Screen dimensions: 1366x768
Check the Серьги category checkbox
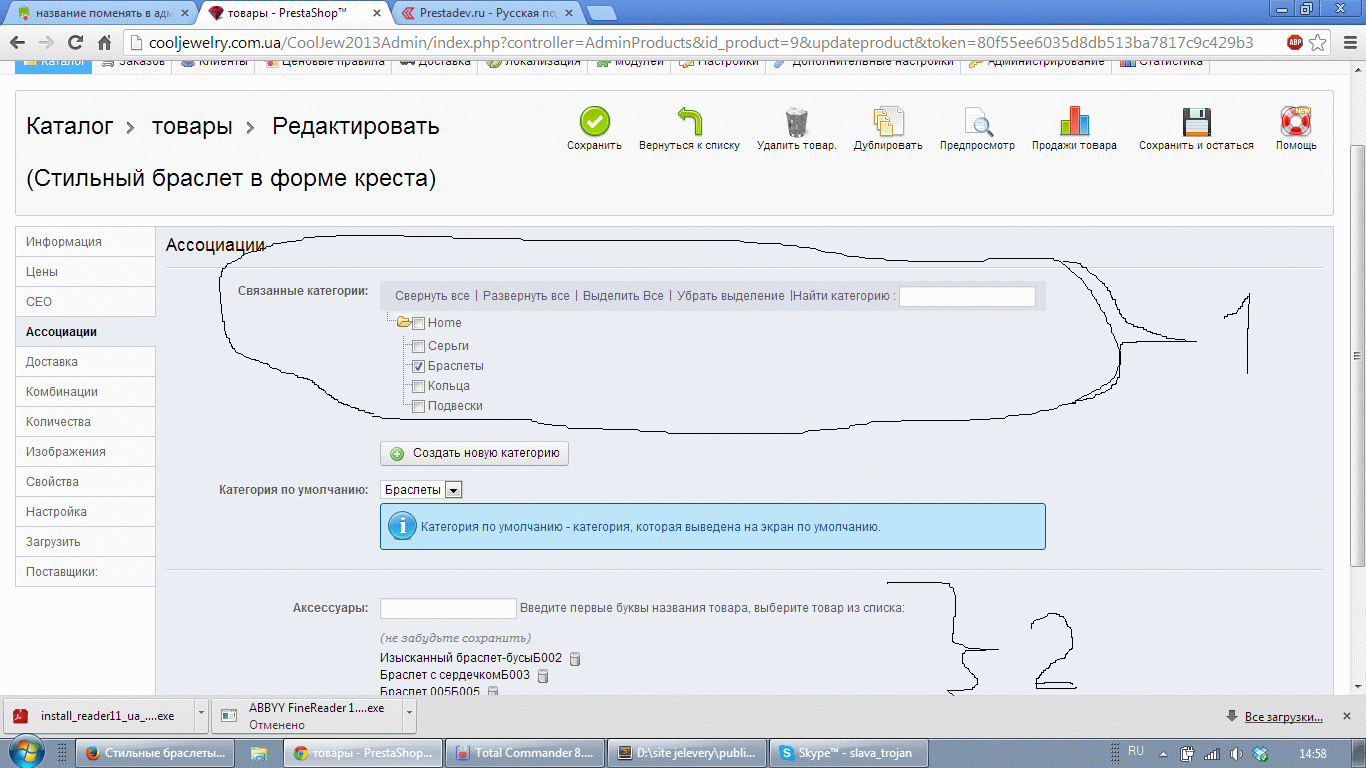pos(419,346)
